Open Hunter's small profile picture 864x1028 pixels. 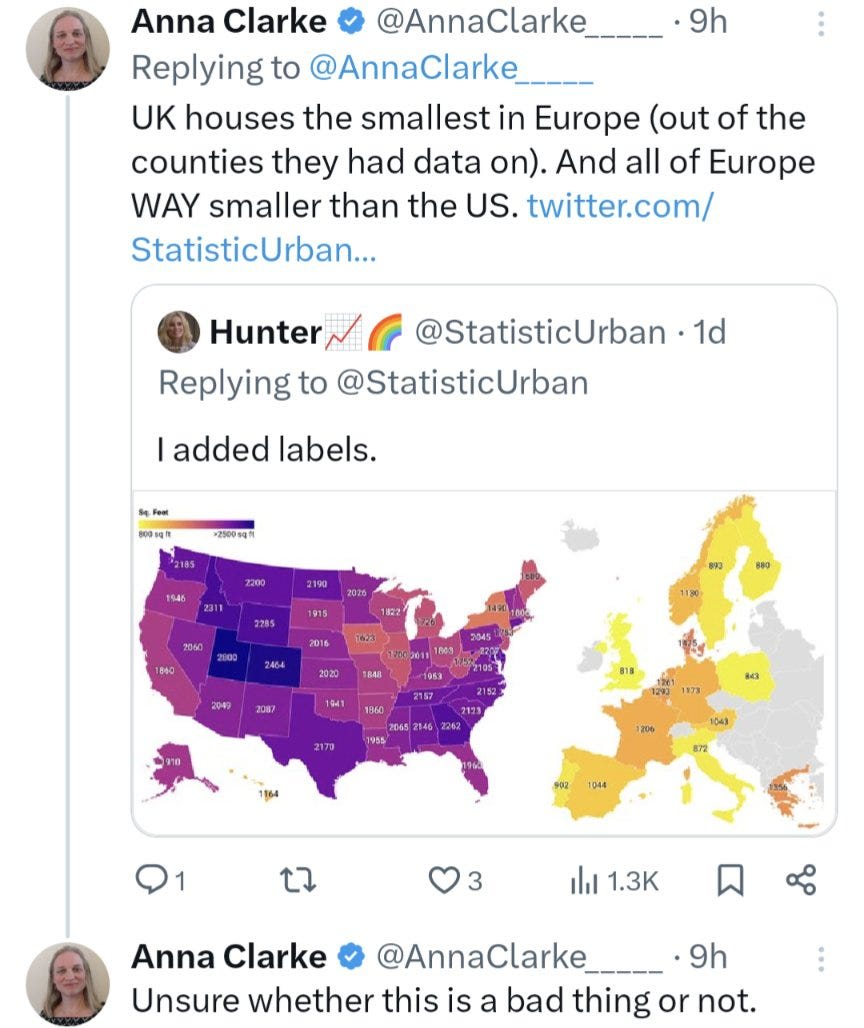tap(178, 333)
